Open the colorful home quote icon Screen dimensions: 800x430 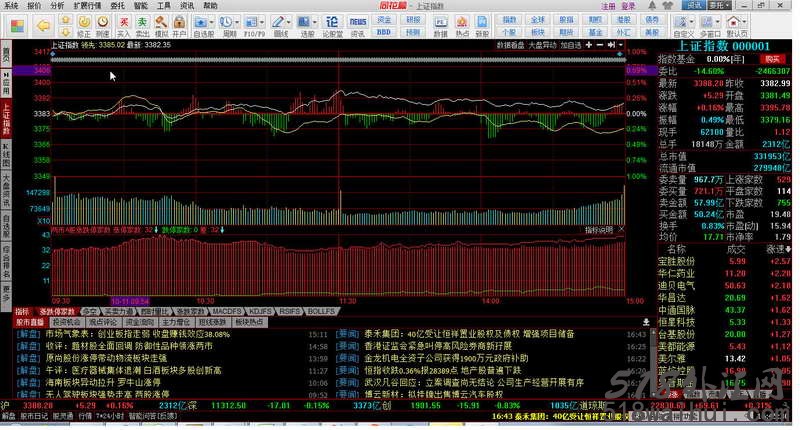(x=17, y=26)
